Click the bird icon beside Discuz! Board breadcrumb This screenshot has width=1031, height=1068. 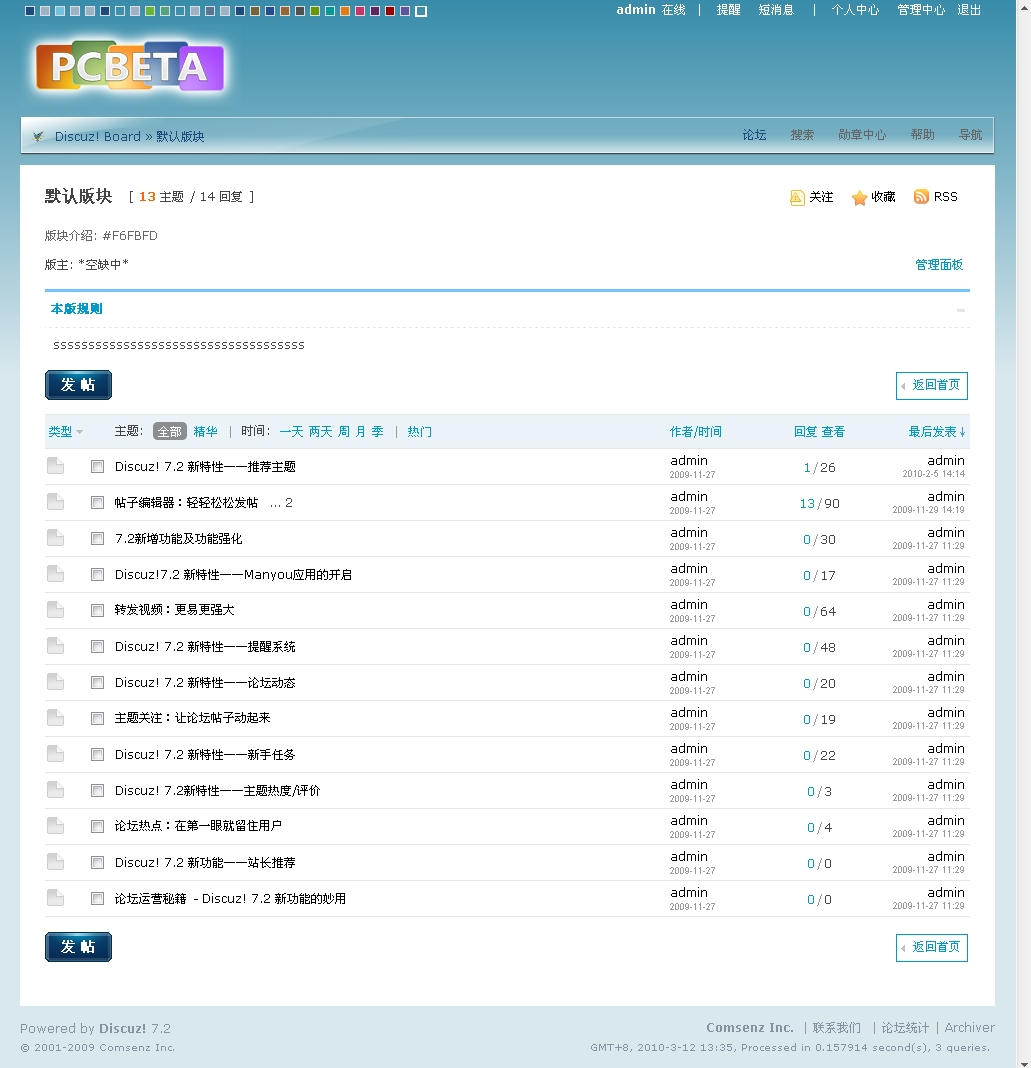pos(38,136)
